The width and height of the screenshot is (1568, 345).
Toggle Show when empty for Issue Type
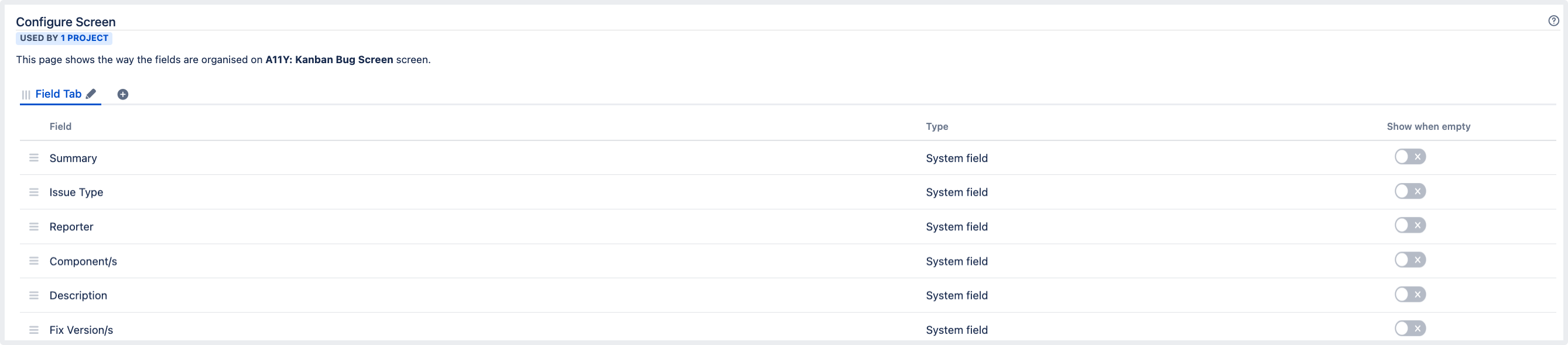coord(1410,191)
